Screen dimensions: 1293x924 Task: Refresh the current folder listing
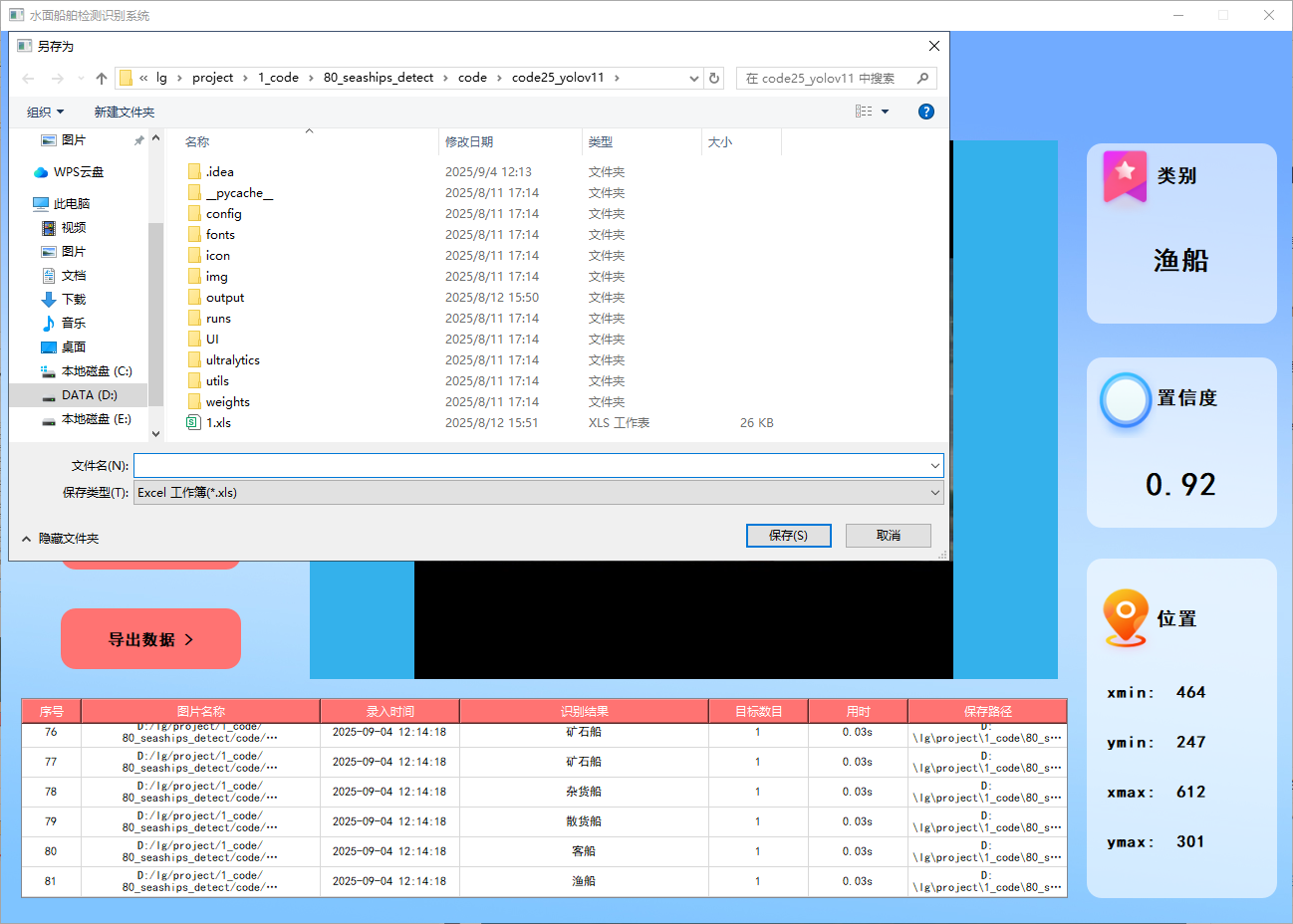714,78
